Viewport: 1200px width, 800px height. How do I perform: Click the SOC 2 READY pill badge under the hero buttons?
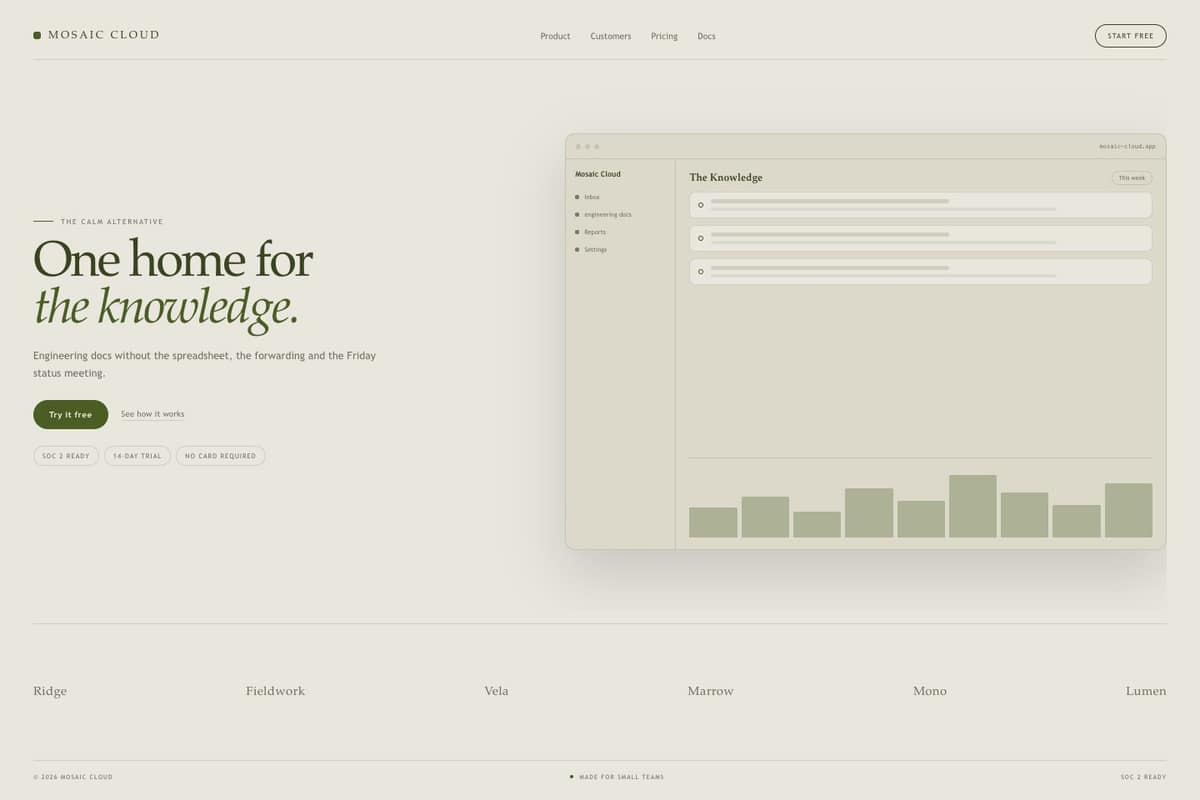[66, 456]
